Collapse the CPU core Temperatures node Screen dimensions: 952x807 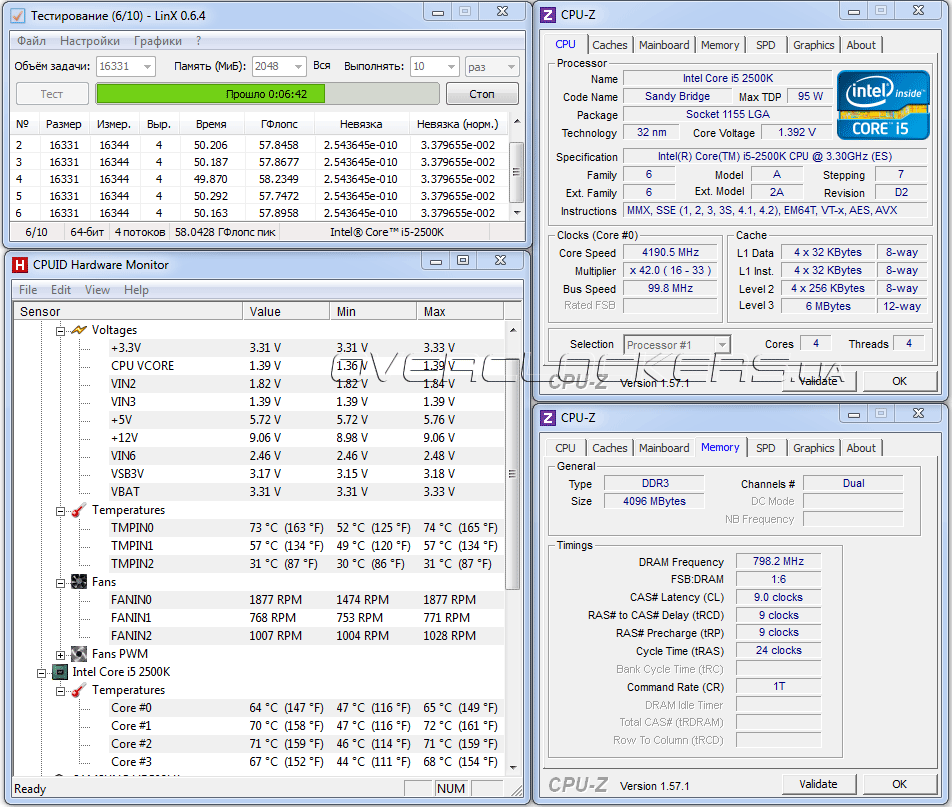click(60, 691)
